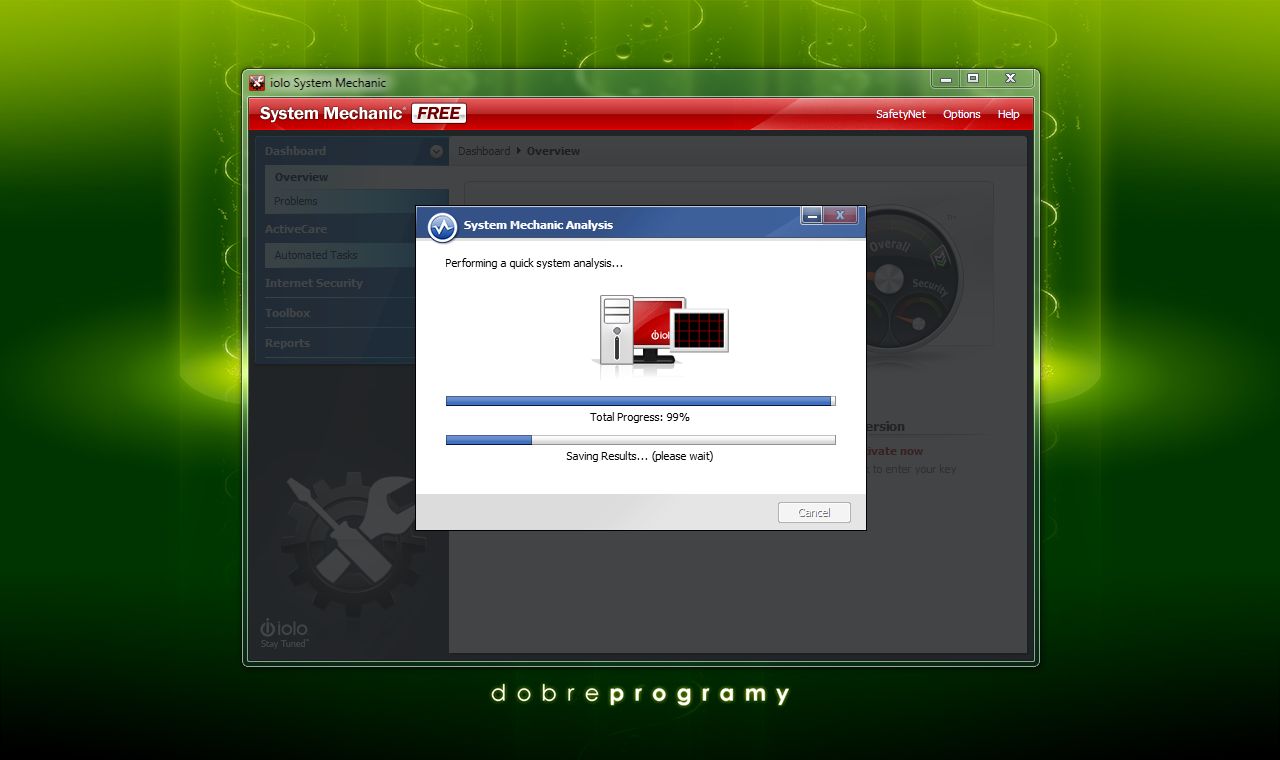Select Overview under Dashboard

tap(301, 177)
